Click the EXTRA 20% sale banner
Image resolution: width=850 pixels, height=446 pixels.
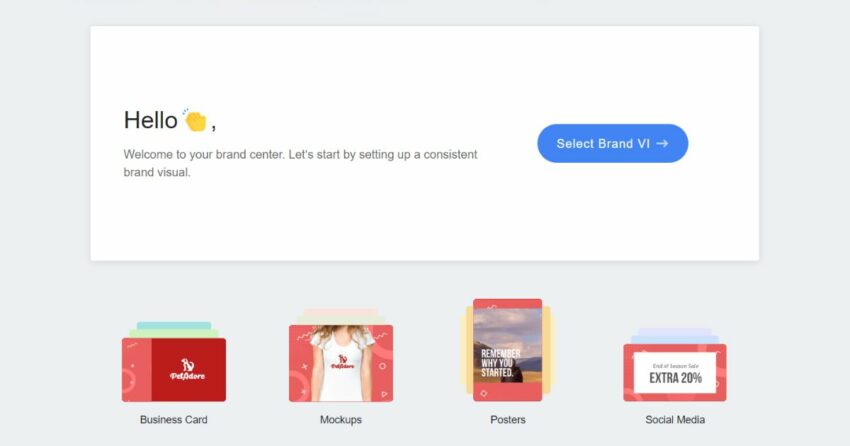coord(675,373)
